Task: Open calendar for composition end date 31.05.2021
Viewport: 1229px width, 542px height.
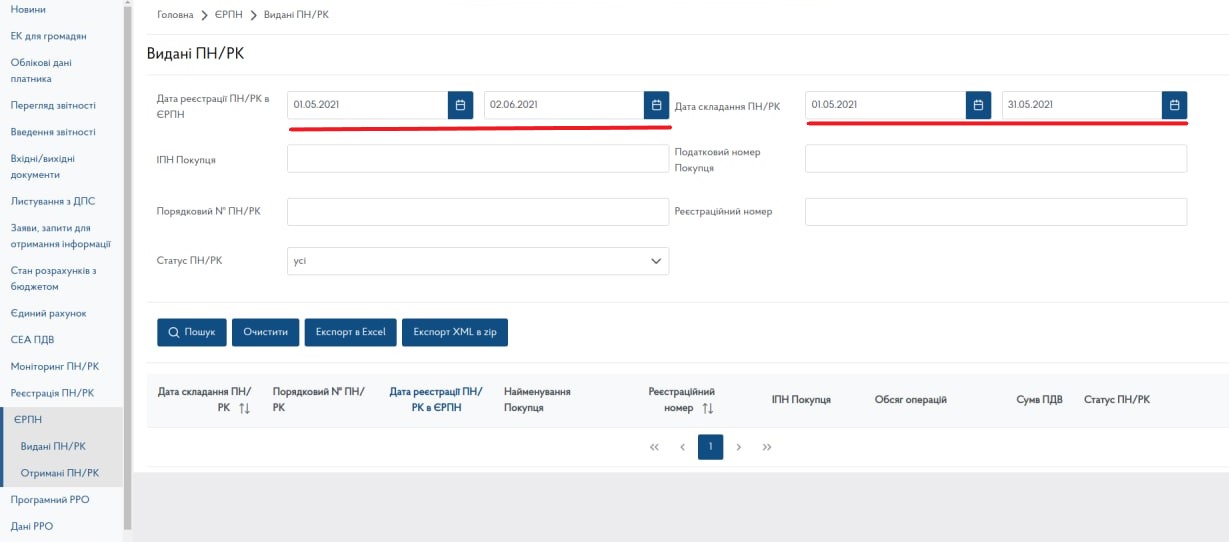Action: click(1175, 105)
